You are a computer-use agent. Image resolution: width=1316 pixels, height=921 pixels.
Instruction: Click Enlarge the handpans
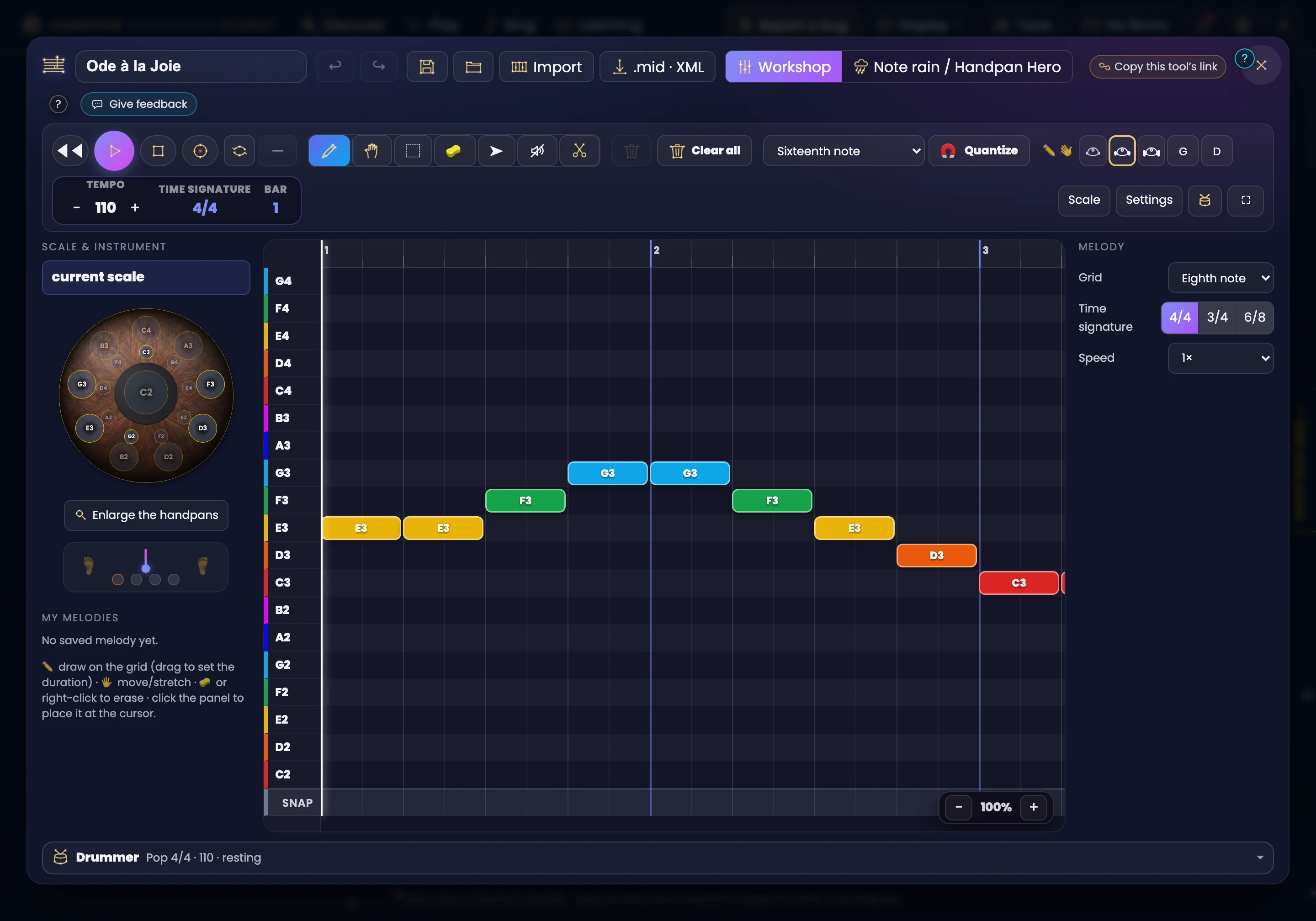pyautogui.click(x=146, y=515)
